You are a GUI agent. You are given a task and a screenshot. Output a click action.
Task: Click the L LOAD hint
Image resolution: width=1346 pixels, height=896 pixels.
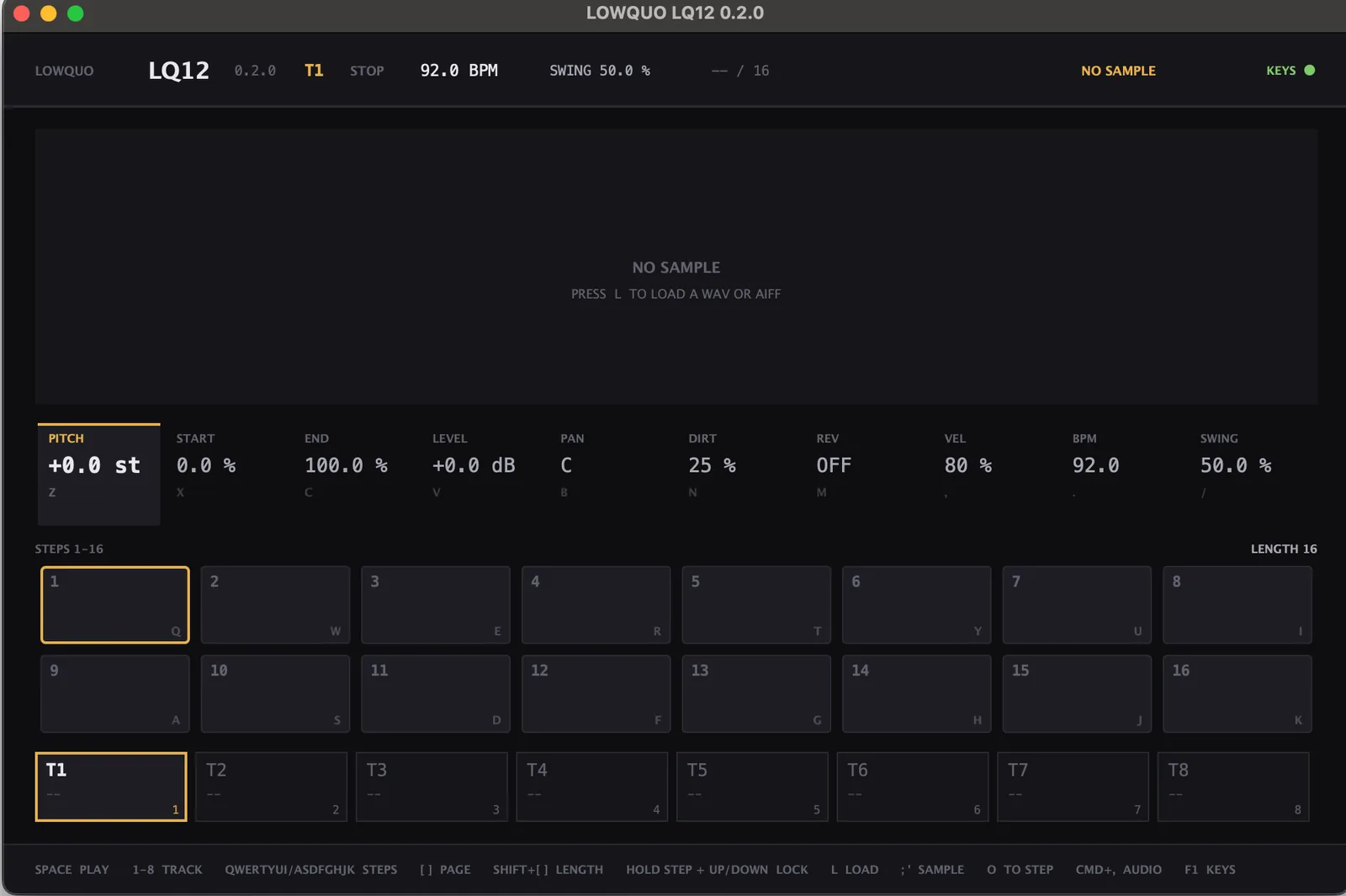[x=855, y=869]
